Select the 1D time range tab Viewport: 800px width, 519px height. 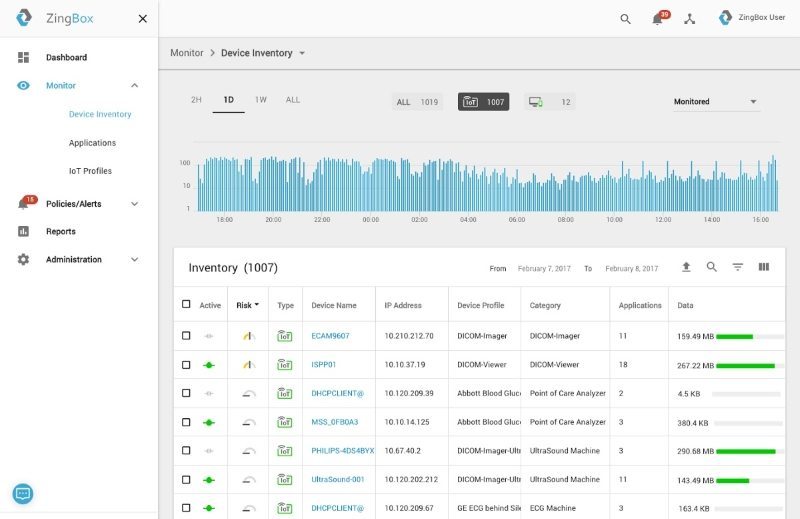229,100
